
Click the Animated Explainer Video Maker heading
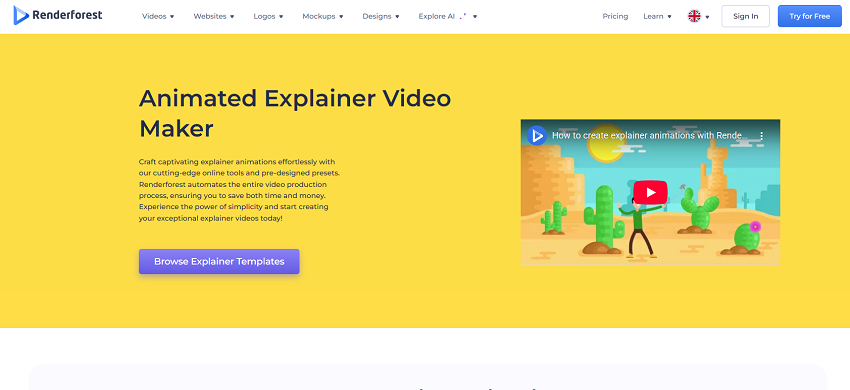(295, 113)
